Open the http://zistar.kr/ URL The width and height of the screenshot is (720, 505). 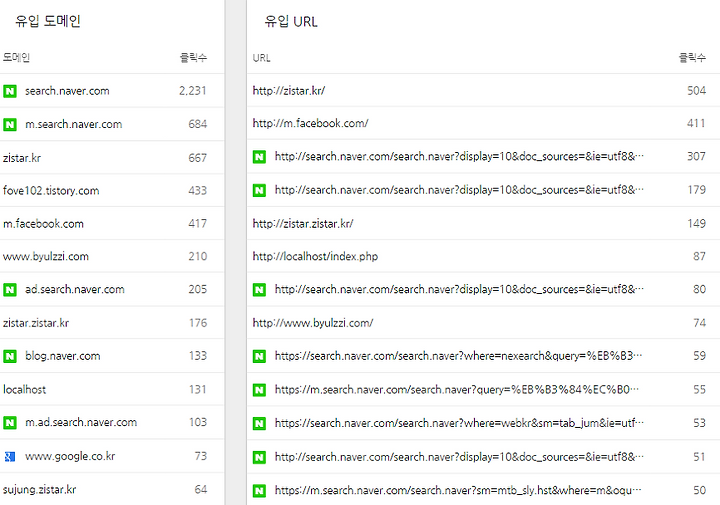point(289,90)
